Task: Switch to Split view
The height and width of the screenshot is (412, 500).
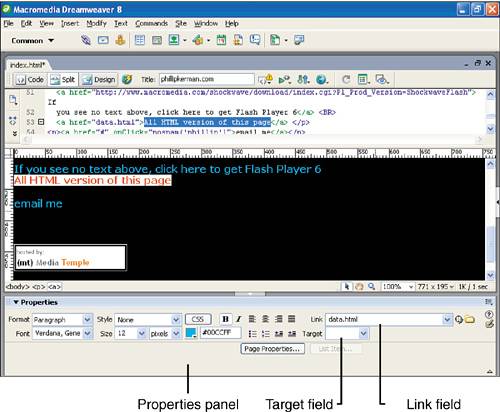Action: pyautogui.click(x=63, y=79)
